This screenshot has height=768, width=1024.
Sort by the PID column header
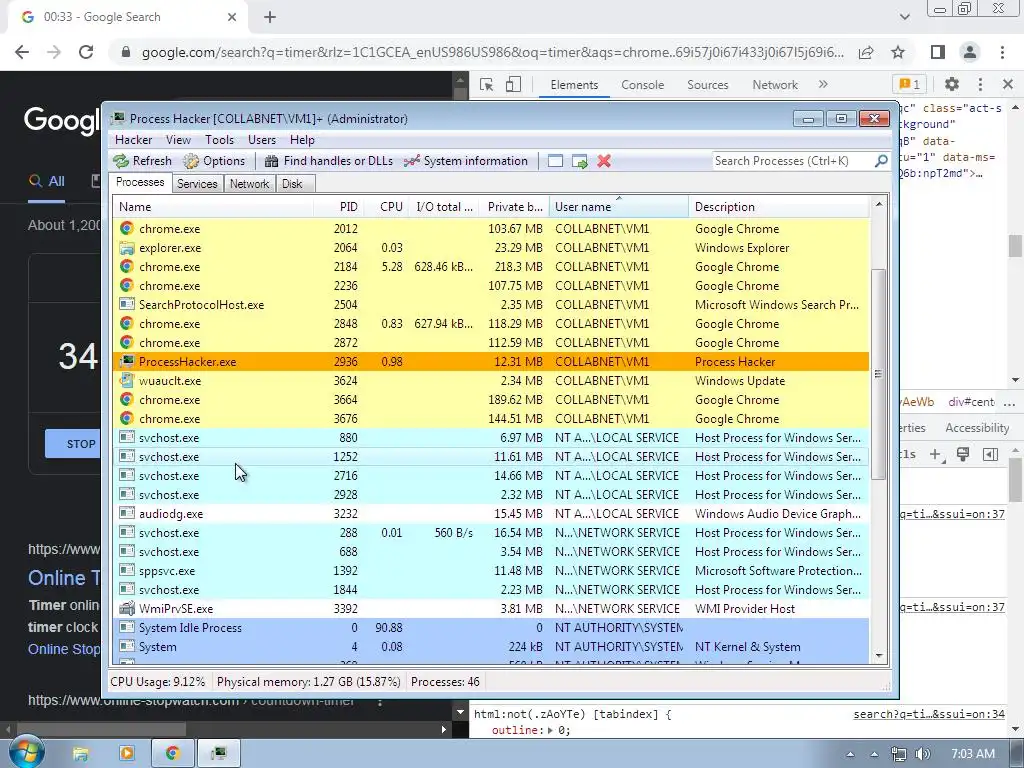(x=338, y=207)
